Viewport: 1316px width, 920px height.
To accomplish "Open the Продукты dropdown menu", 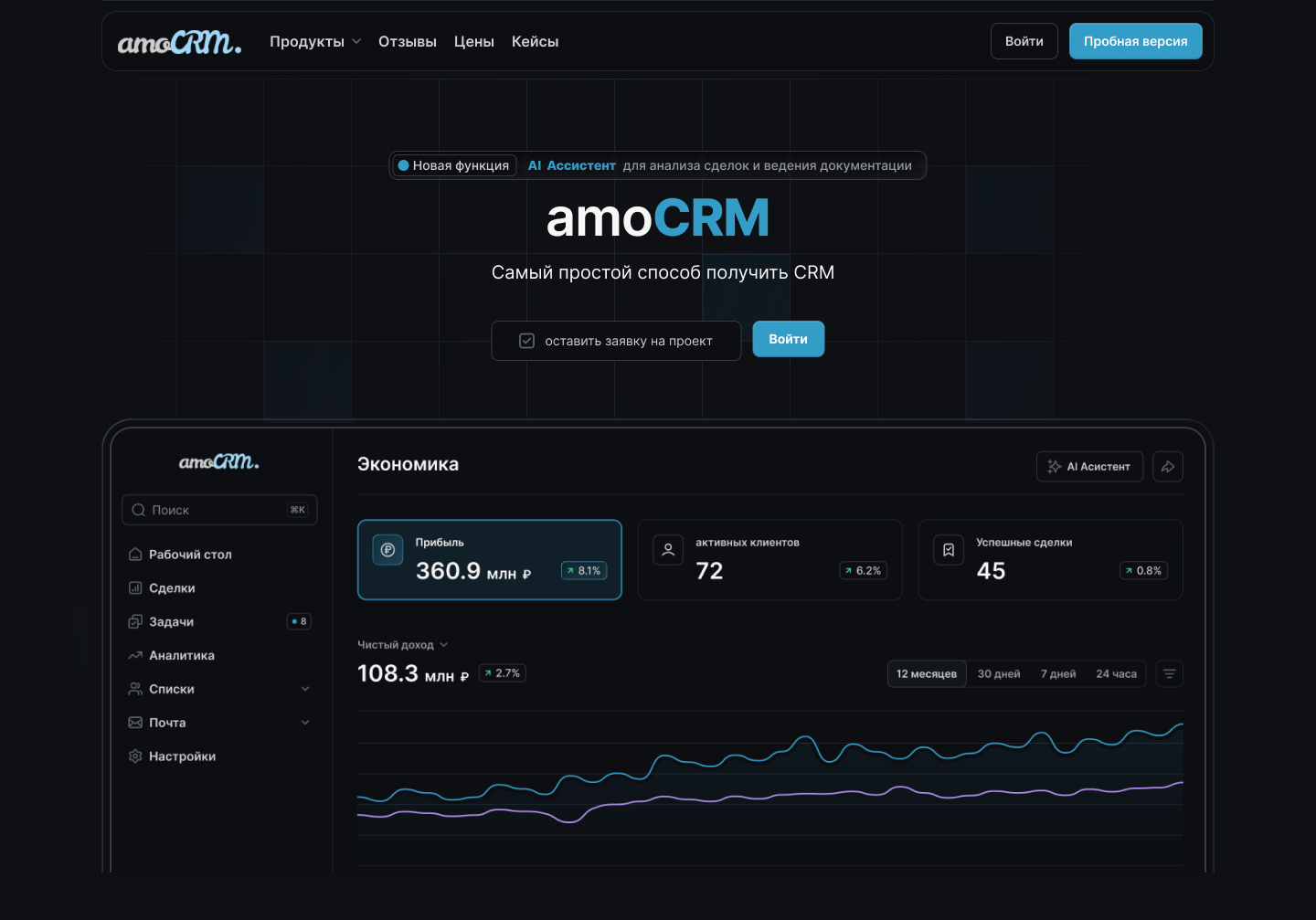I will pyautogui.click(x=315, y=42).
